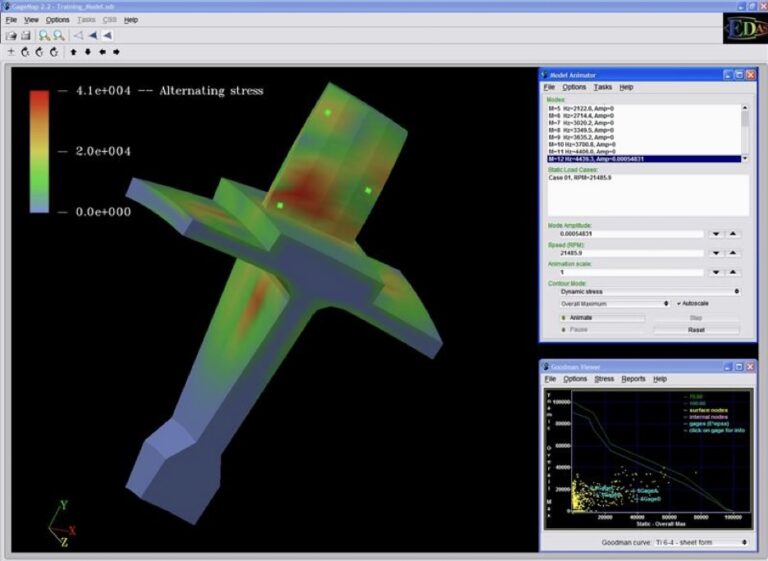Click the first magnifier zoom icon

point(45,35)
